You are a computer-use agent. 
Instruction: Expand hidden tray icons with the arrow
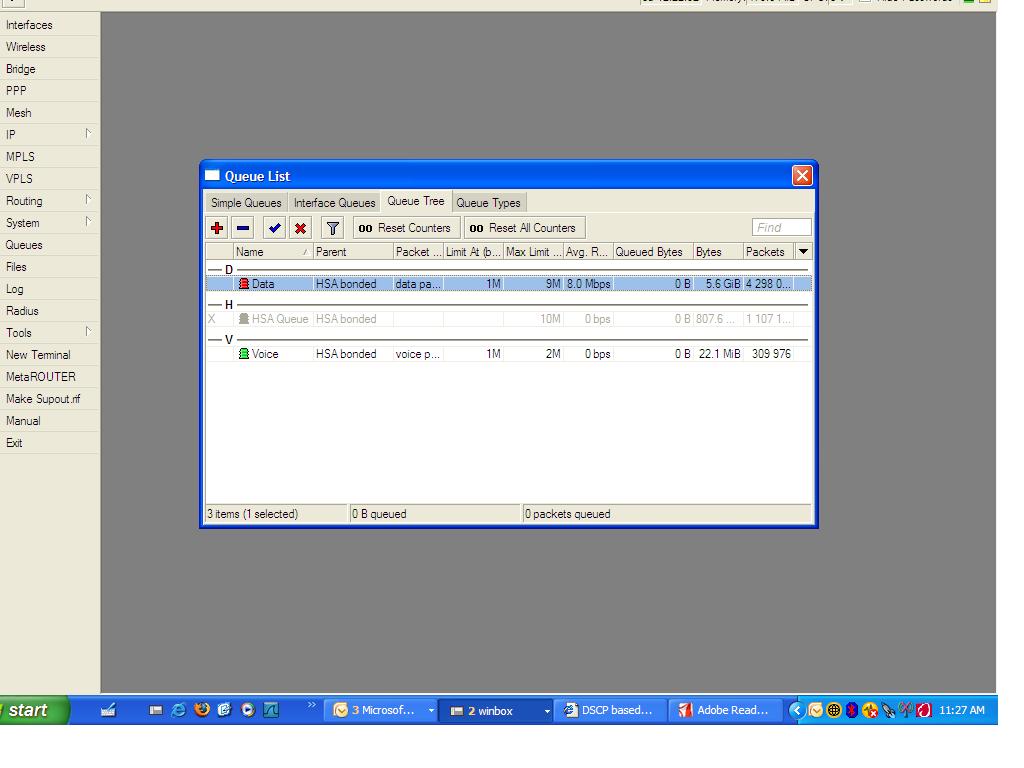tap(797, 710)
